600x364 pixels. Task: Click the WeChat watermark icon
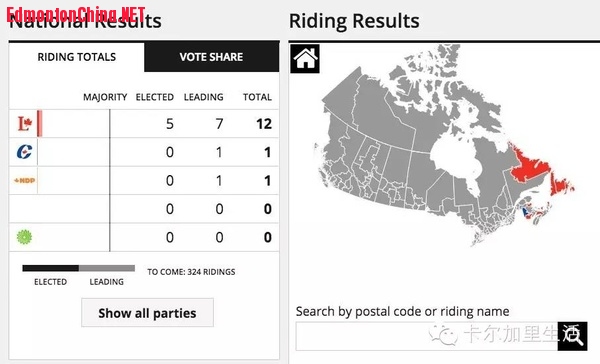tap(443, 335)
